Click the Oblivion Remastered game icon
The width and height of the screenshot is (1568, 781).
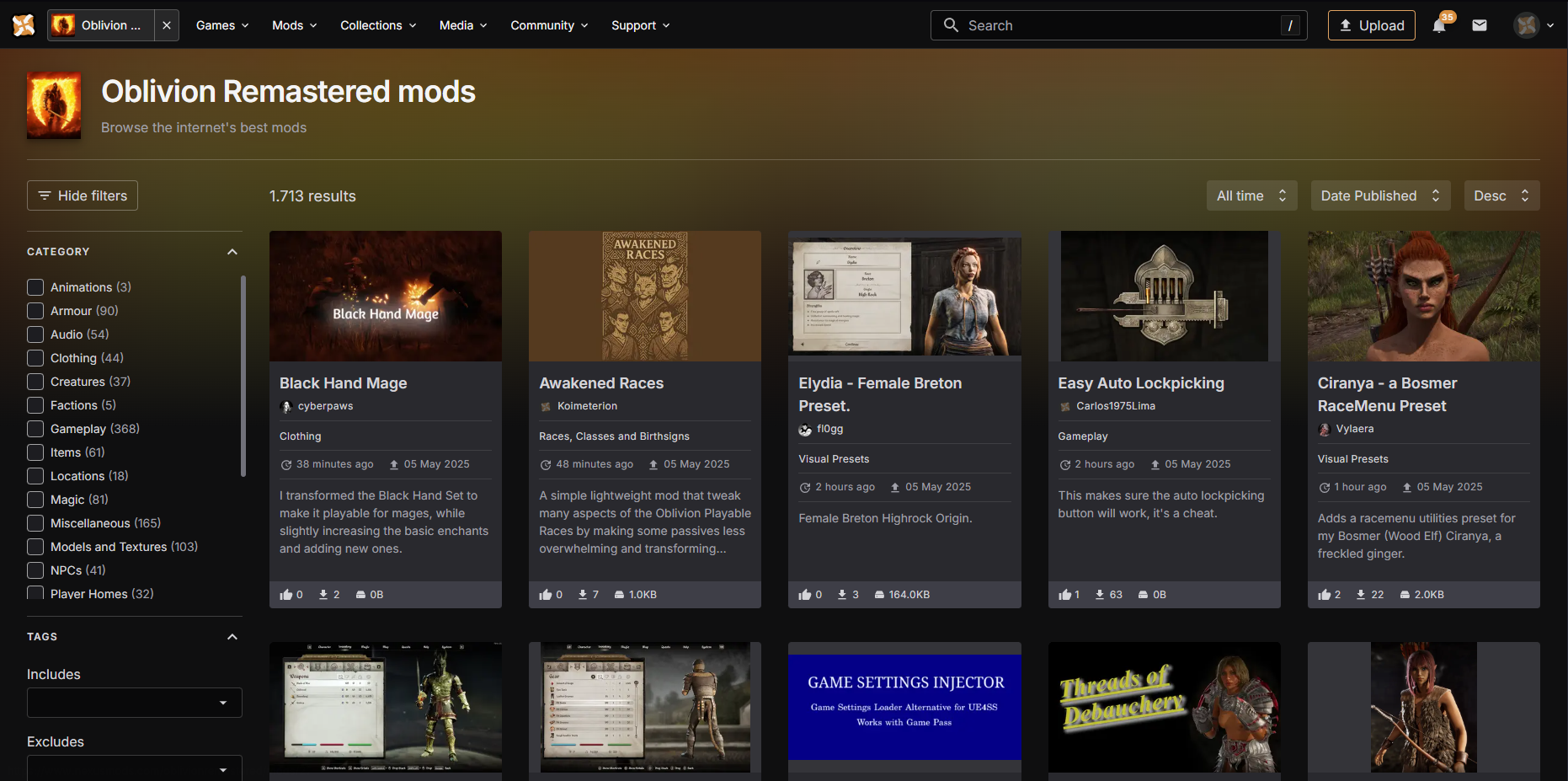[x=54, y=105]
